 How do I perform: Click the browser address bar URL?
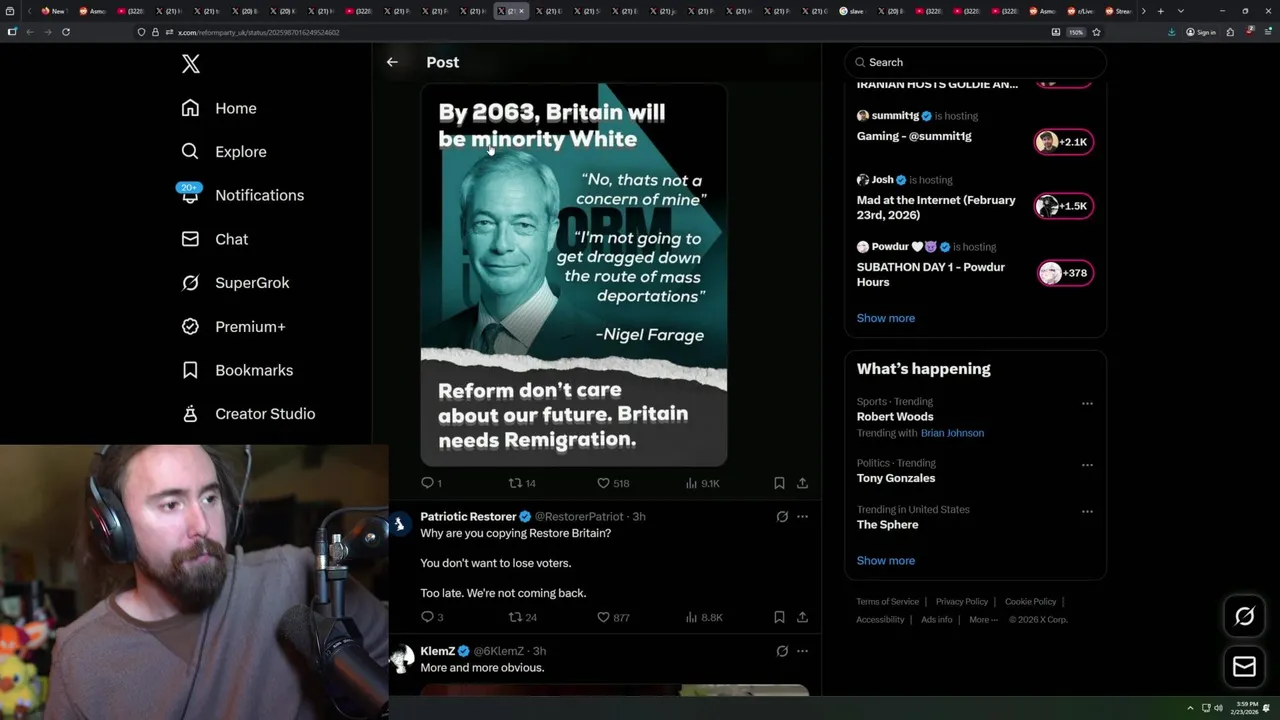tap(258, 32)
